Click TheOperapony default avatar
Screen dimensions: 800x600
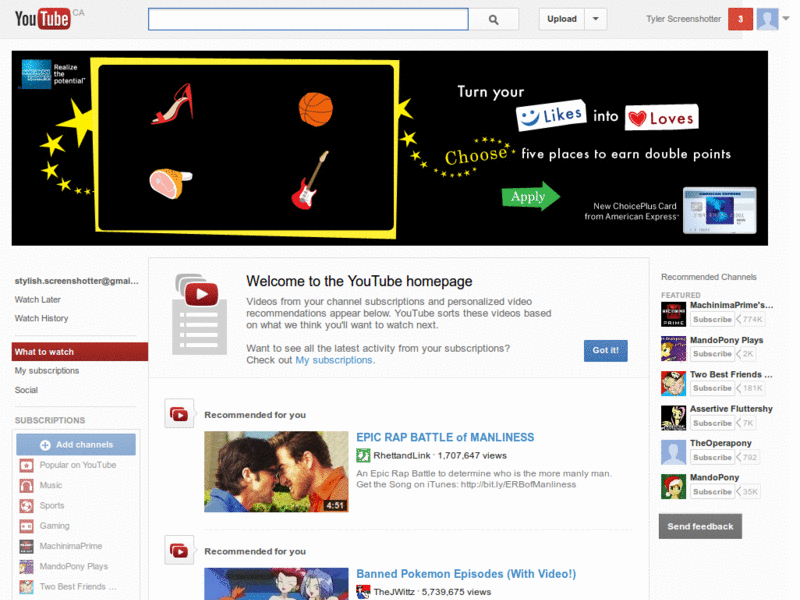point(673,452)
